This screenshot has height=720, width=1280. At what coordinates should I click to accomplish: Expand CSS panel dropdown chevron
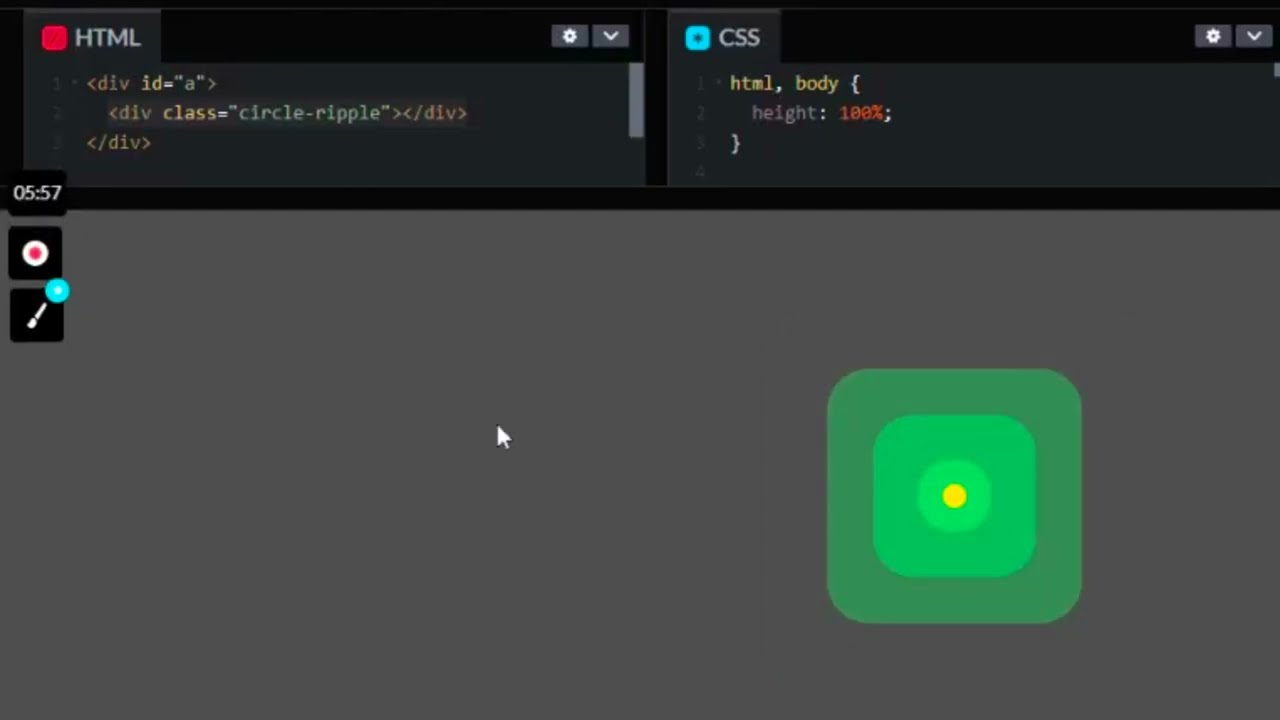pyautogui.click(x=1254, y=36)
